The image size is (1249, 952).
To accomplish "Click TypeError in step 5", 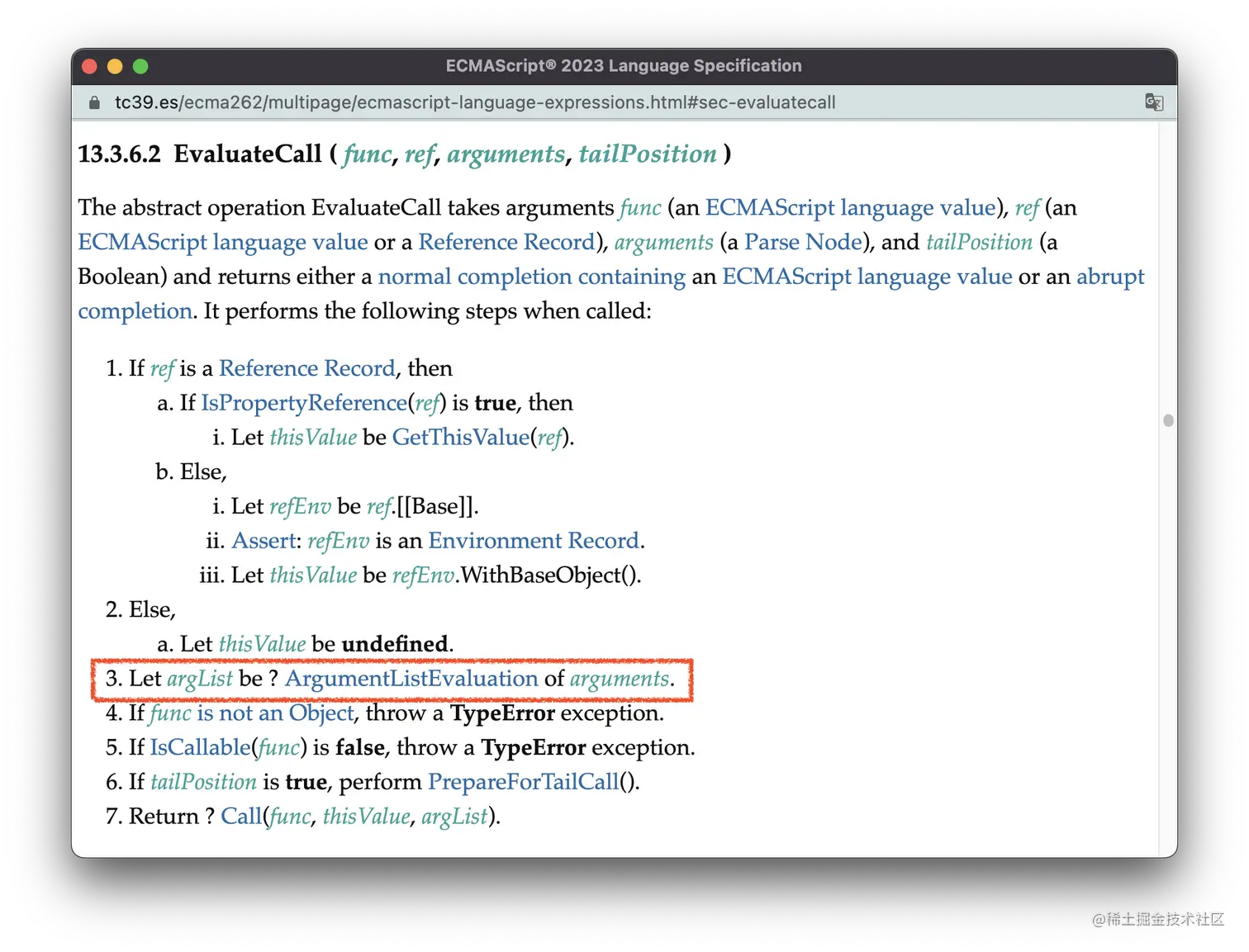I will 534,748.
